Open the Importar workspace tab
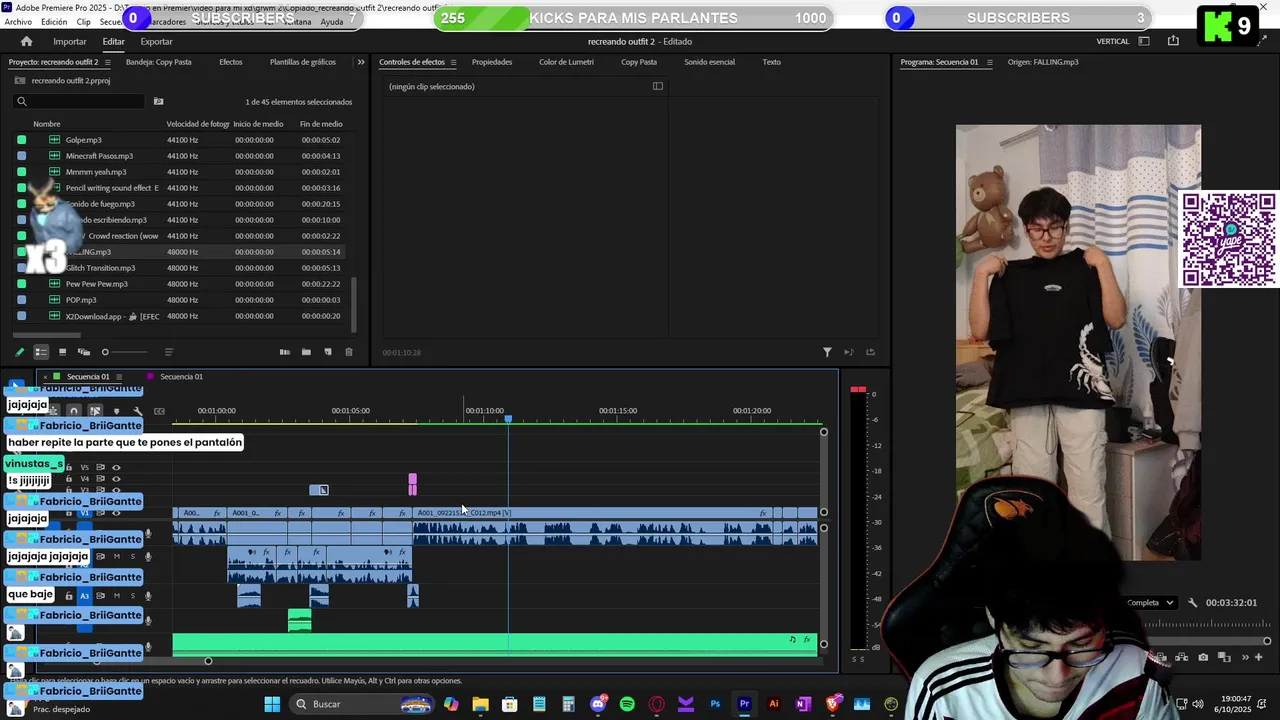The image size is (1280, 720). pyautogui.click(x=70, y=41)
